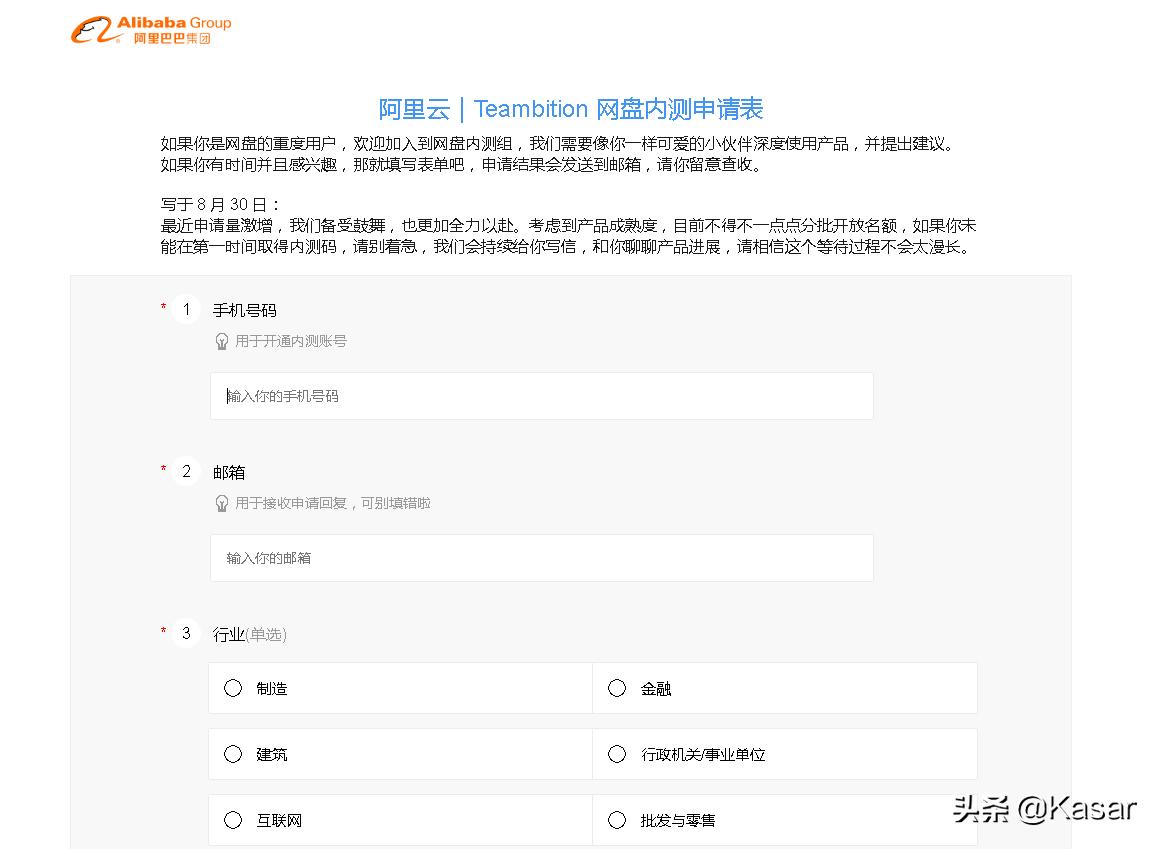The width and height of the screenshot is (1161, 849).
Task: Click the 行业(单选) question label
Action: tap(250, 633)
